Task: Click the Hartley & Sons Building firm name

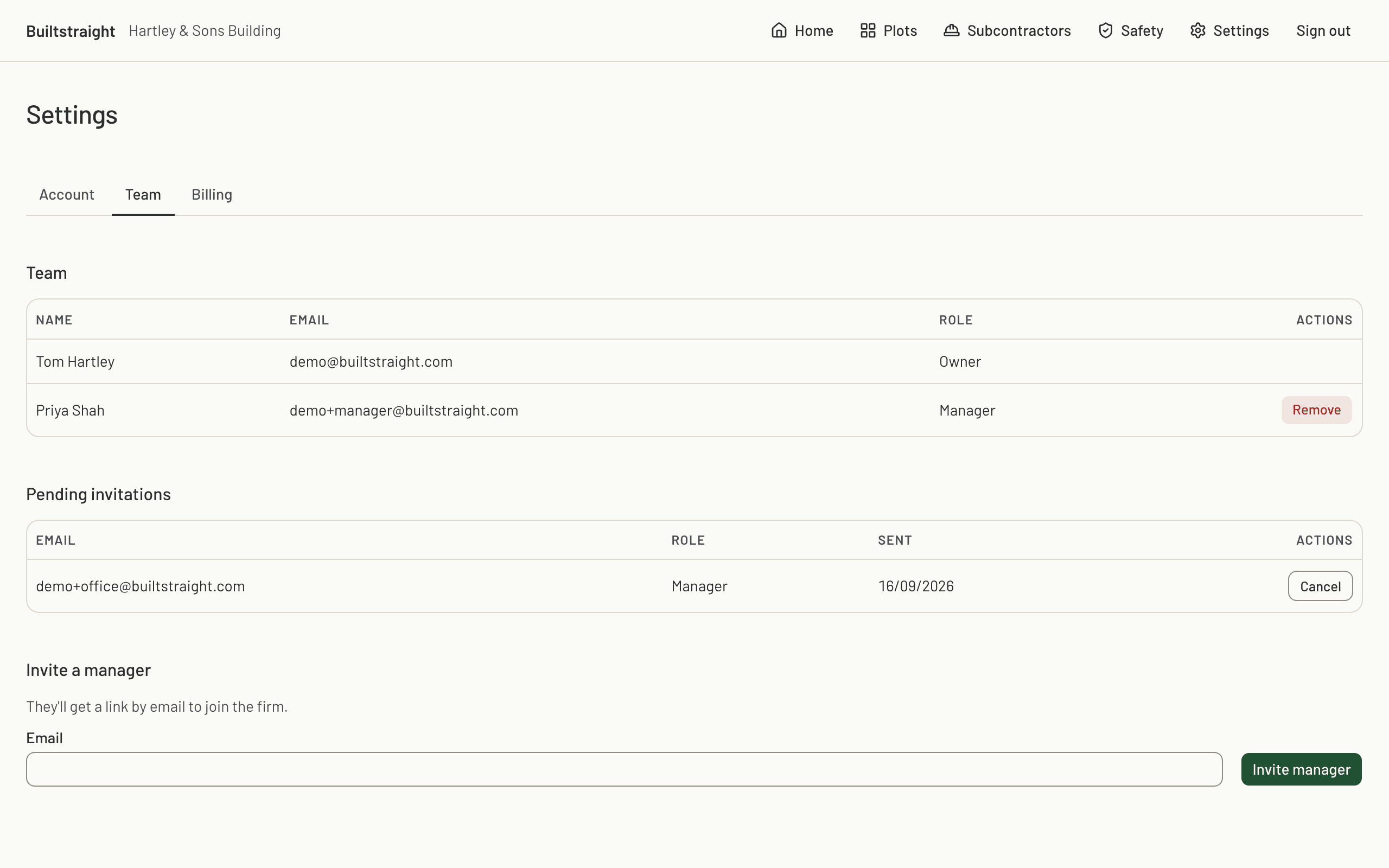Action: 205,30
